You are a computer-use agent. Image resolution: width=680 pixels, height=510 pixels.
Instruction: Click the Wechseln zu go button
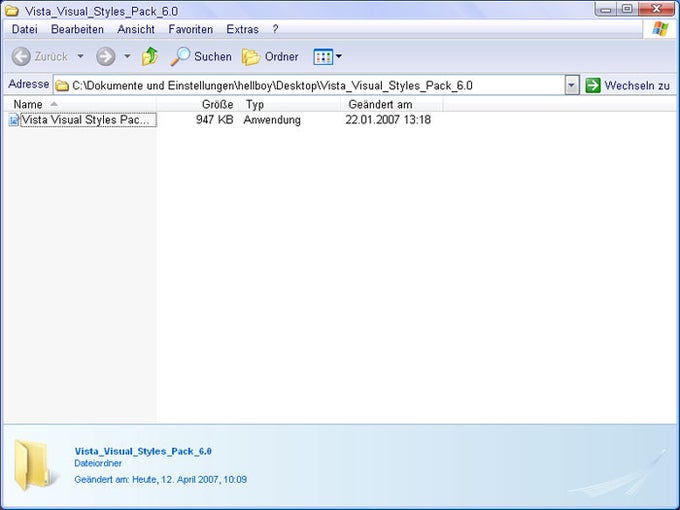[x=628, y=85]
